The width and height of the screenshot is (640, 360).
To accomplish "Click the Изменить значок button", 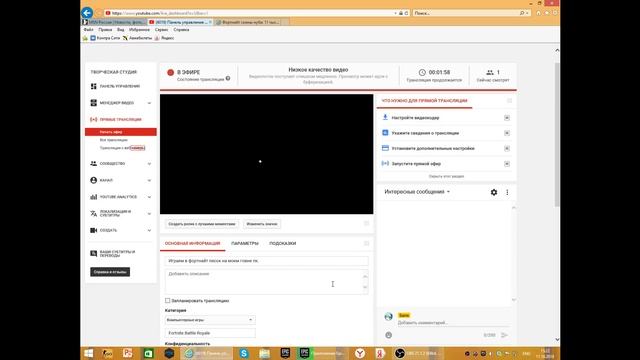I will point(262,224).
